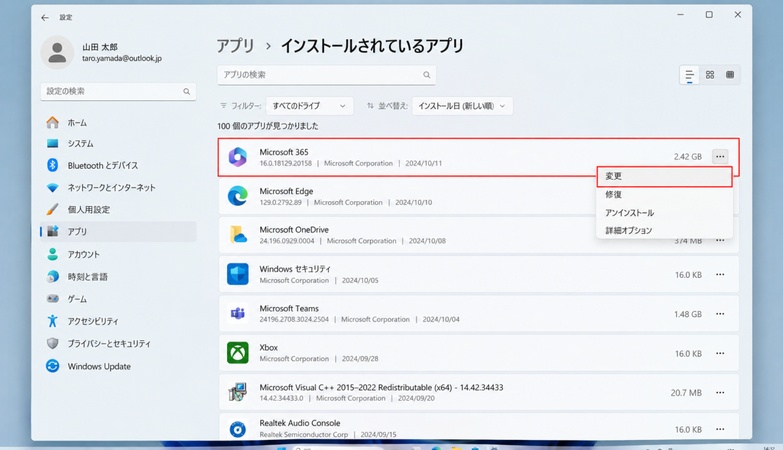This screenshot has height=450, width=783.
Task: Click the settings search magnifier icon
Action: (x=186, y=91)
